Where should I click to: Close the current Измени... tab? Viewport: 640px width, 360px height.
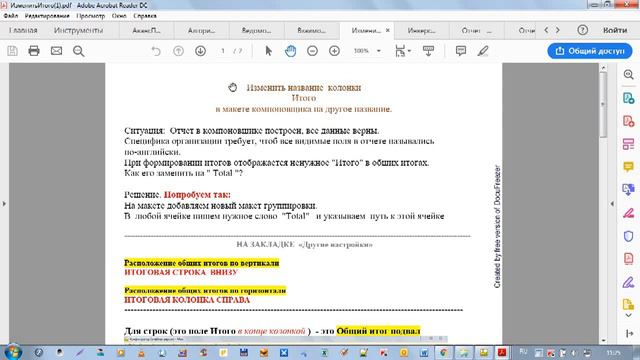(x=388, y=30)
